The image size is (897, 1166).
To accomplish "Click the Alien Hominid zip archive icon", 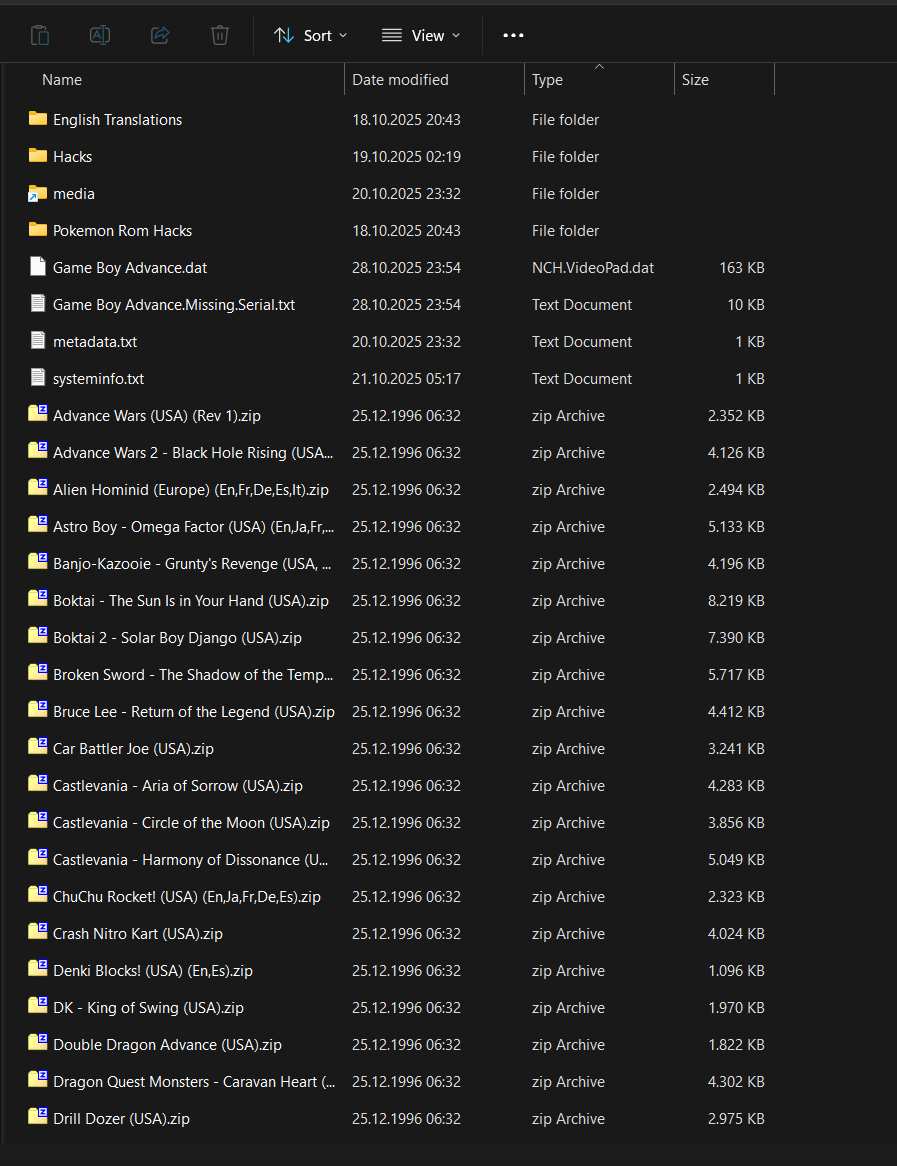I will [38, 489].
